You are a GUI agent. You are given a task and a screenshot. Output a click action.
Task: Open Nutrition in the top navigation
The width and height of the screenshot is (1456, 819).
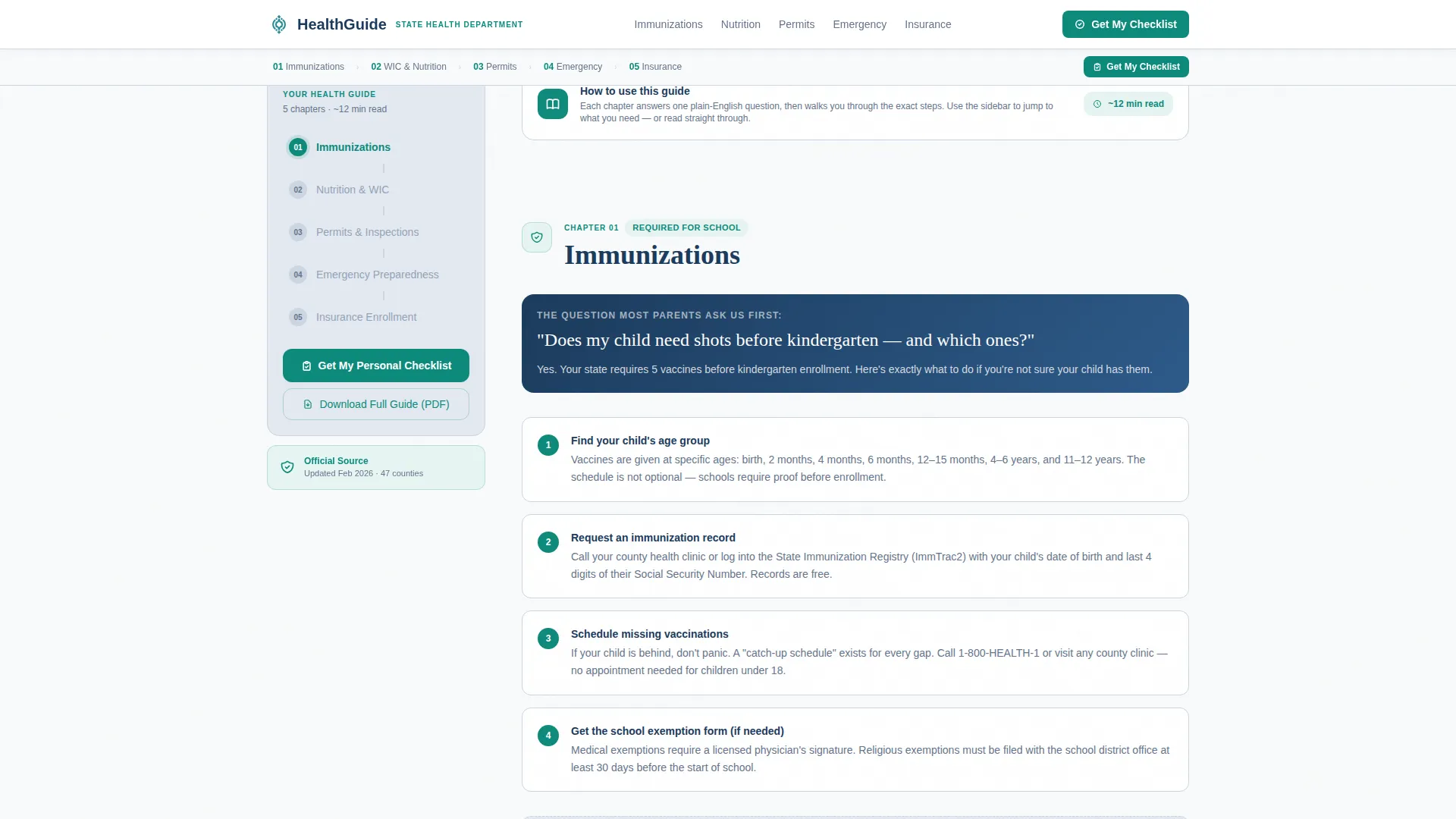740,24
